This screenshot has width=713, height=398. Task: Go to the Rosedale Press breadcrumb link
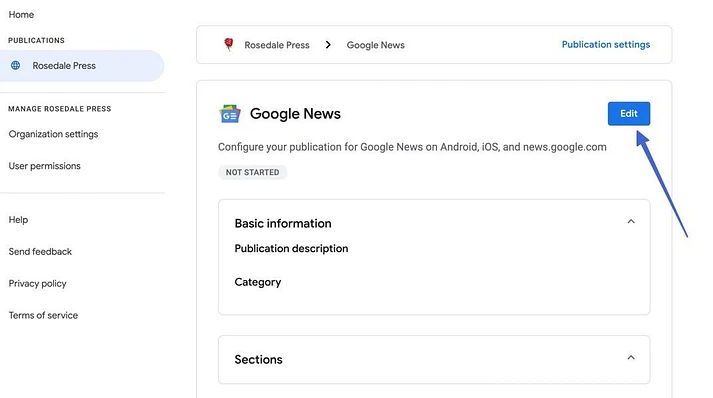pyautogui.click(x=277, y=45)
